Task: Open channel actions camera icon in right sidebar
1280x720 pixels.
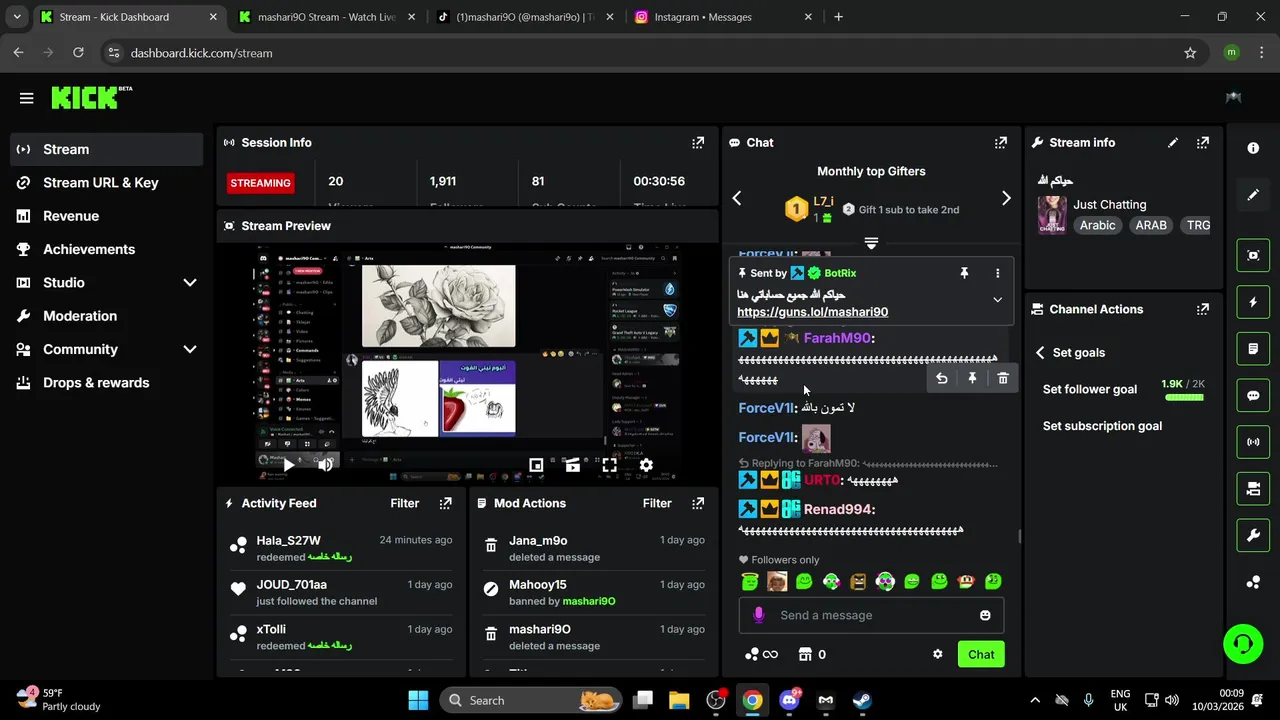Action: pos(1253,489)
